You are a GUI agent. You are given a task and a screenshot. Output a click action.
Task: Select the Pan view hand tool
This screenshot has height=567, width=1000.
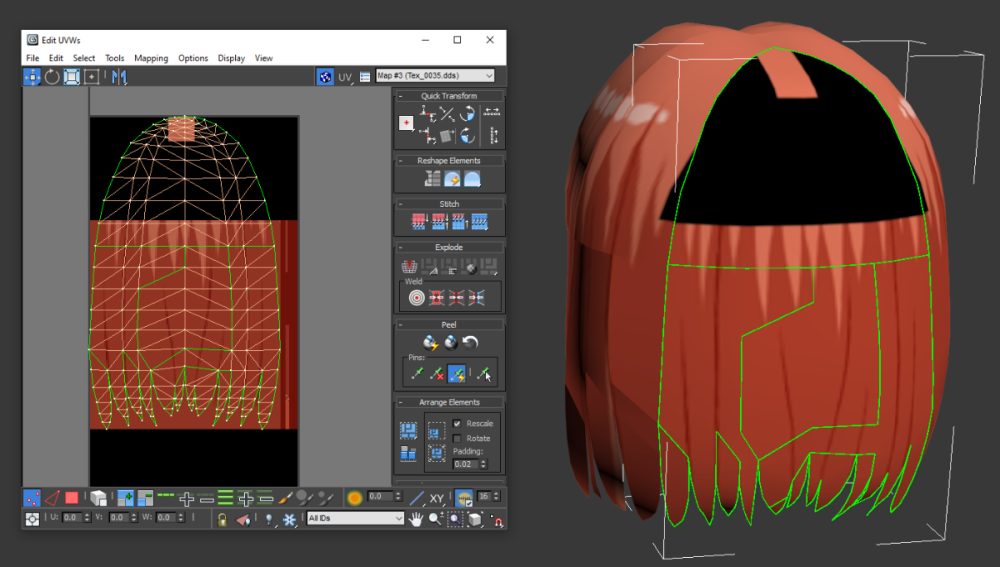click(x=415, y=519)
